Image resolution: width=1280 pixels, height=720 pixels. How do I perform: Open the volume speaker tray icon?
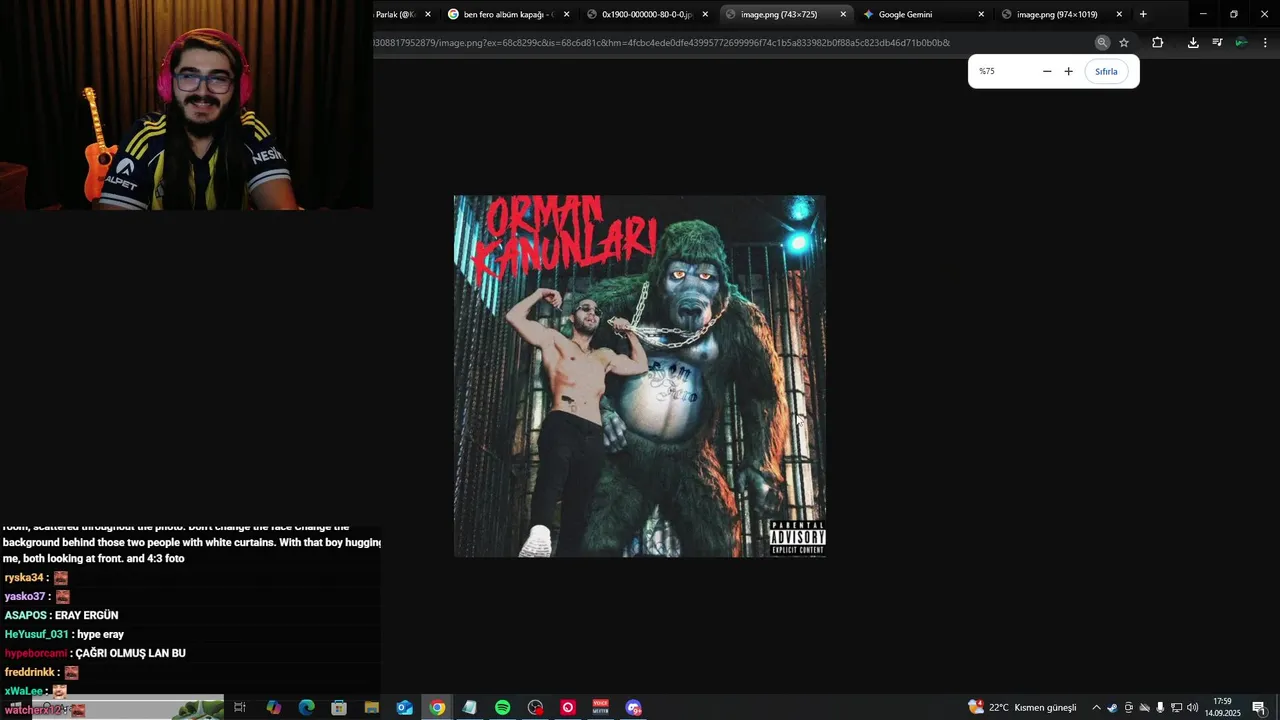tap(1192, 707)
